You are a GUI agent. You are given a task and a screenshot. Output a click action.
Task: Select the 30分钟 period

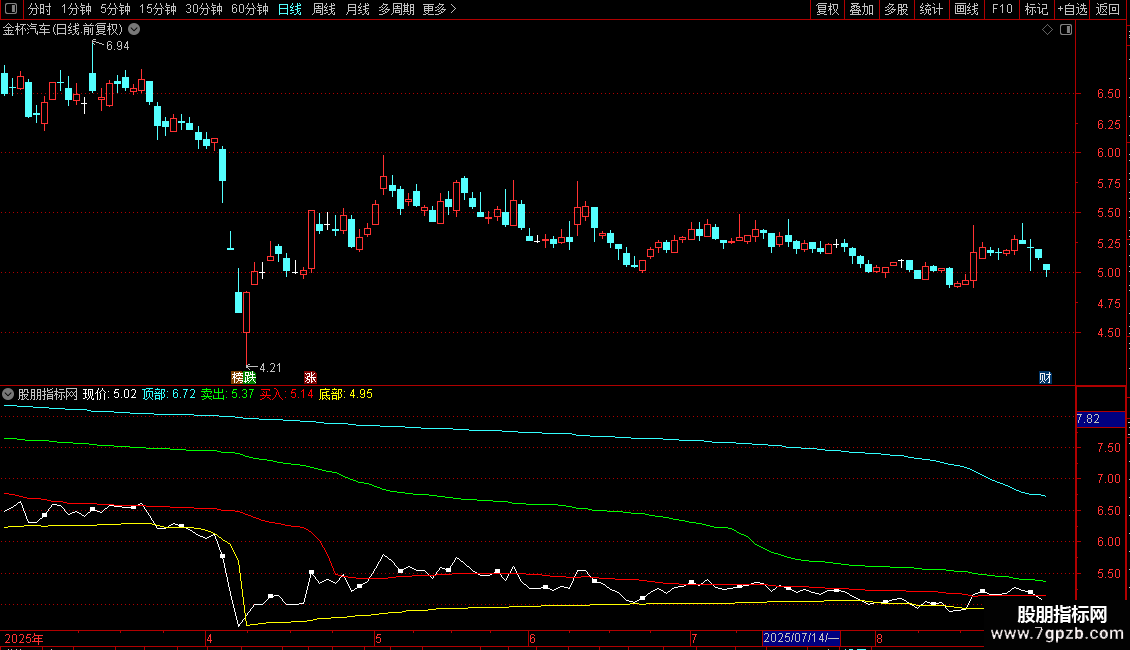click(204, 9)
